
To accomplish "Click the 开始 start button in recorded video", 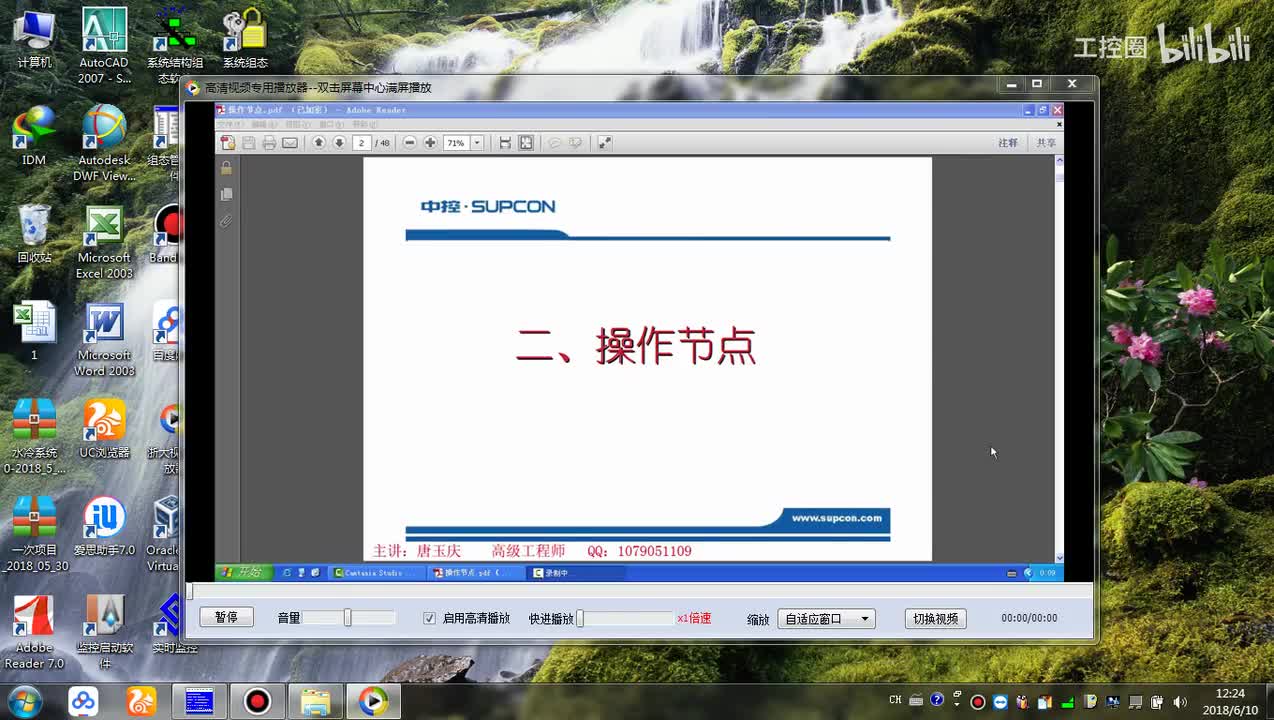I will (x=241, y=573).
